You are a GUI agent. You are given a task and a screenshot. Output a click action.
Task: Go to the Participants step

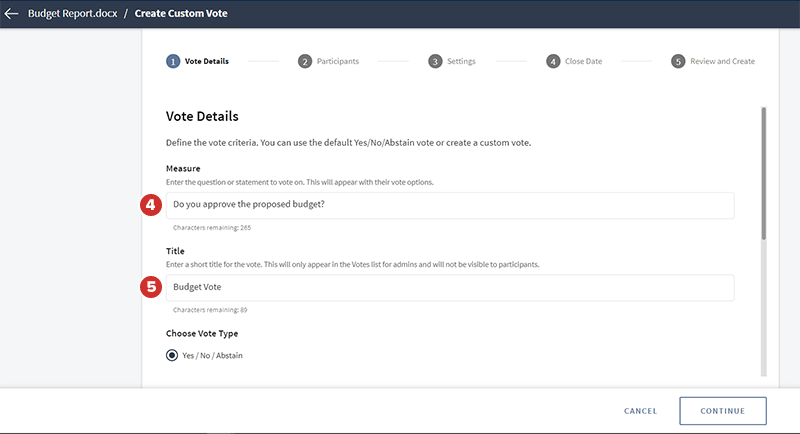(x=337, y=61)
